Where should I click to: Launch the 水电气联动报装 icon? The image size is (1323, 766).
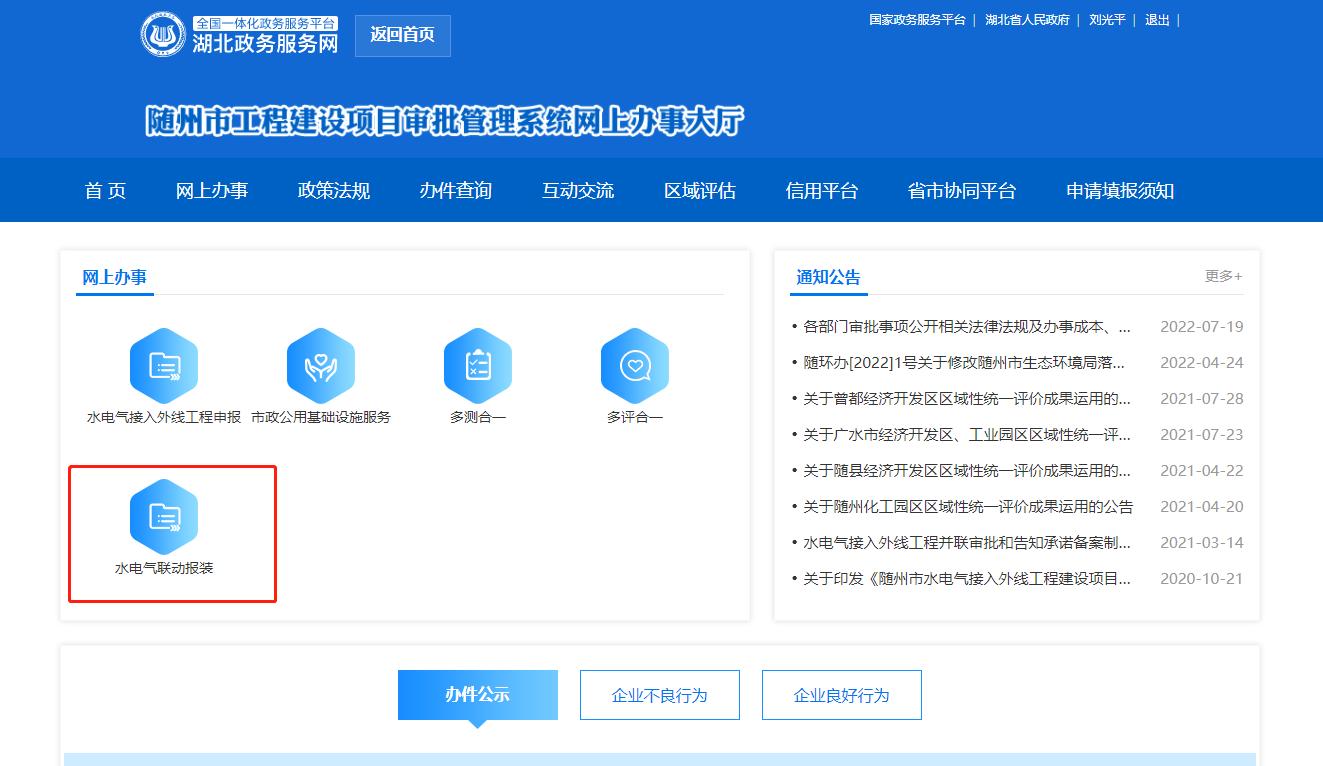click(164, 517)
